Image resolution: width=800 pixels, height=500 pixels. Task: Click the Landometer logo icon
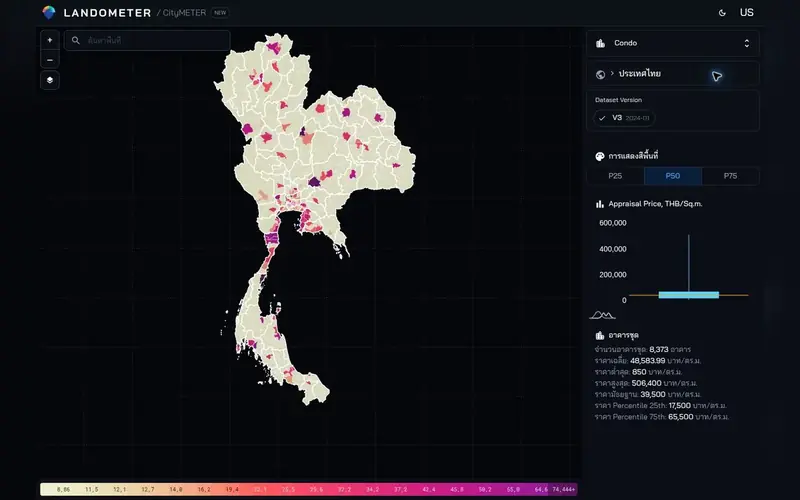pos(49,12)
